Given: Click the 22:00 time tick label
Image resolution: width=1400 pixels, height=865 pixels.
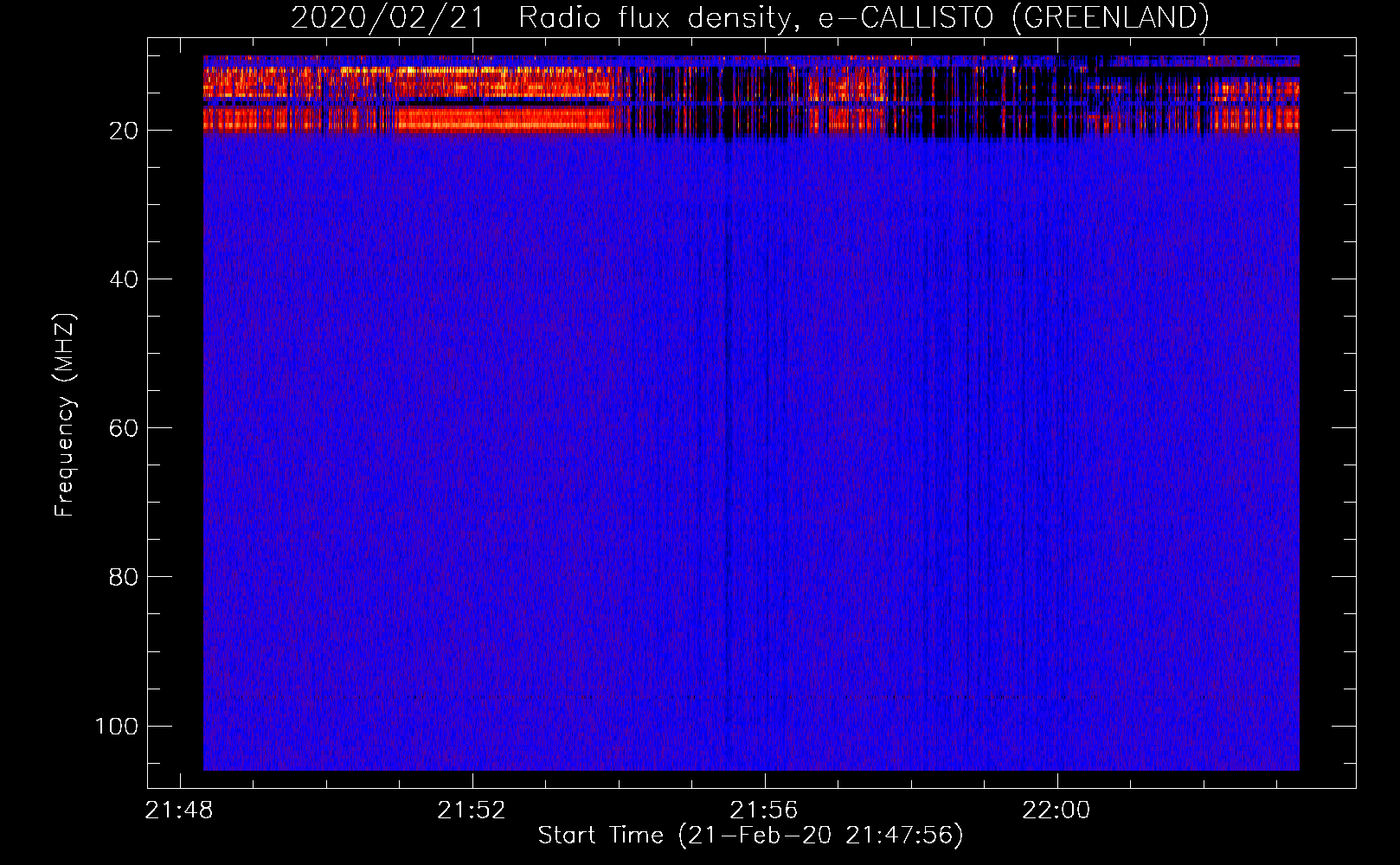Looking at the screenshot, I should (x=1056, y=811).
